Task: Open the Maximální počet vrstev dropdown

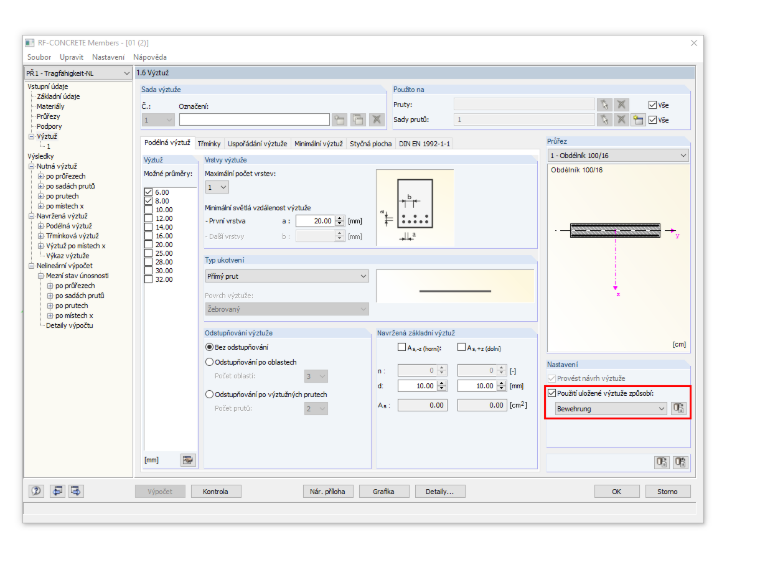Action: click(x=217, y=187)
